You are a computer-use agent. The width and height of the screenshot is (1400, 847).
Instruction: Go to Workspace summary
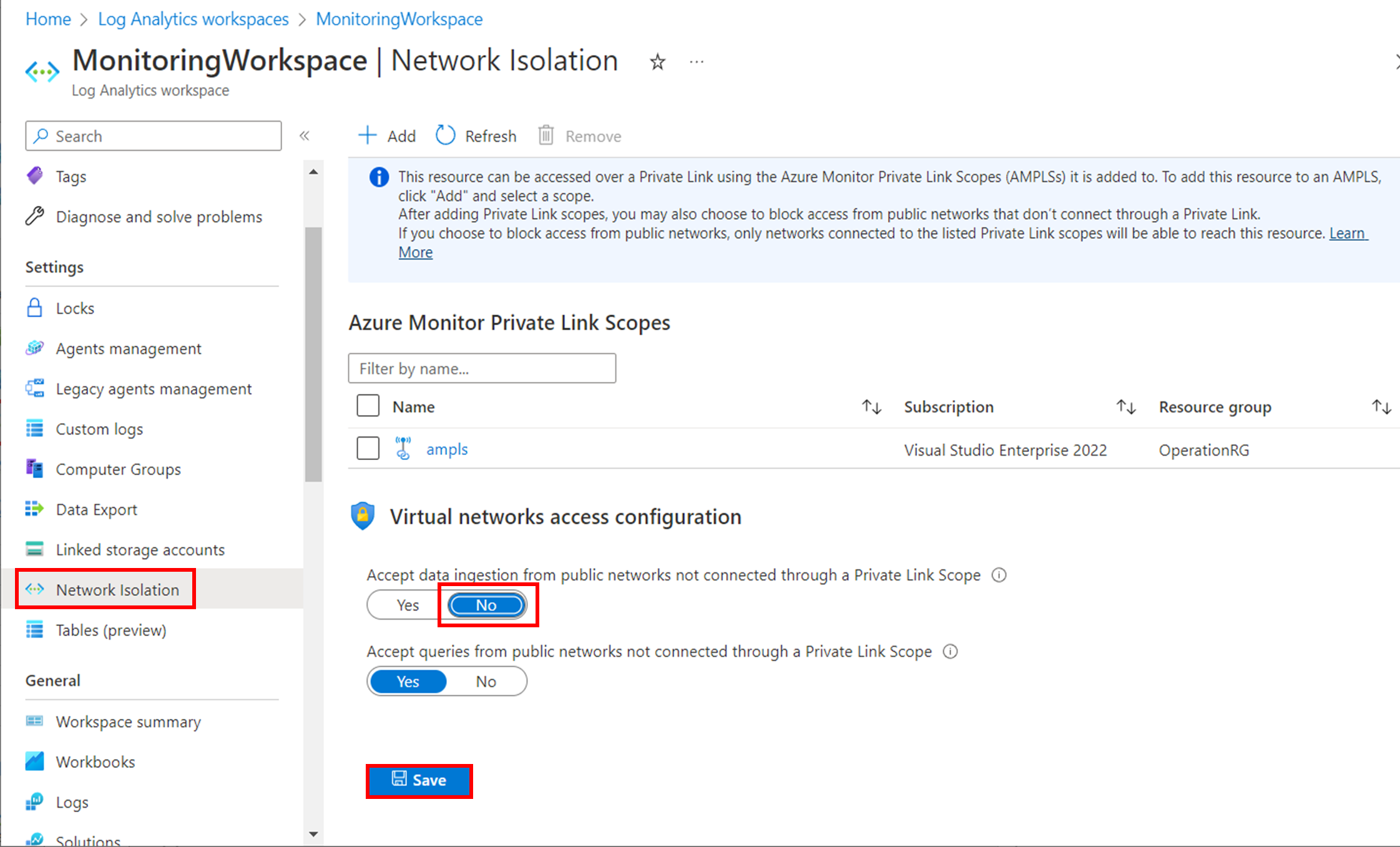coord(128,722)
